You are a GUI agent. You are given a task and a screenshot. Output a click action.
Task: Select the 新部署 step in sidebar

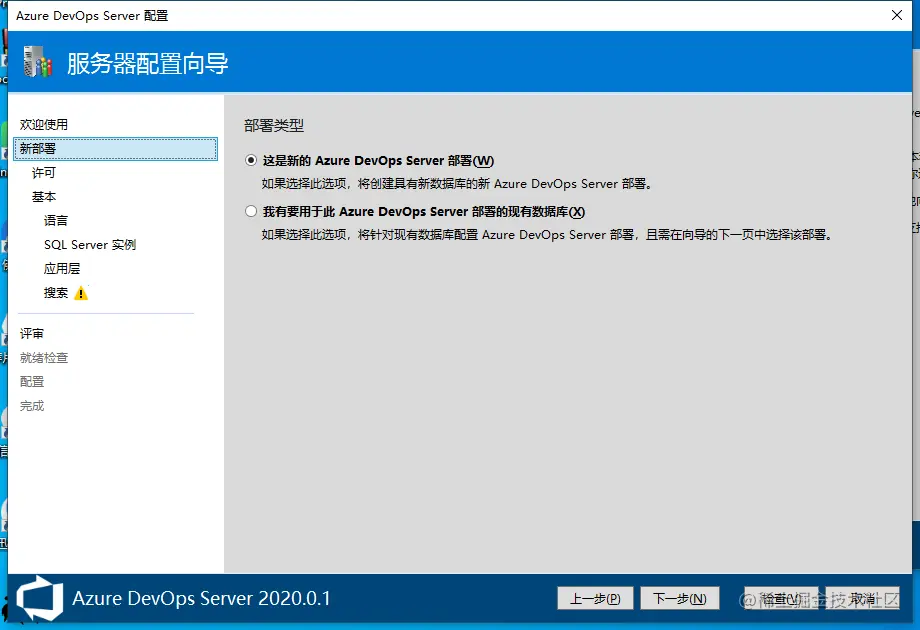tap(116, 148)
